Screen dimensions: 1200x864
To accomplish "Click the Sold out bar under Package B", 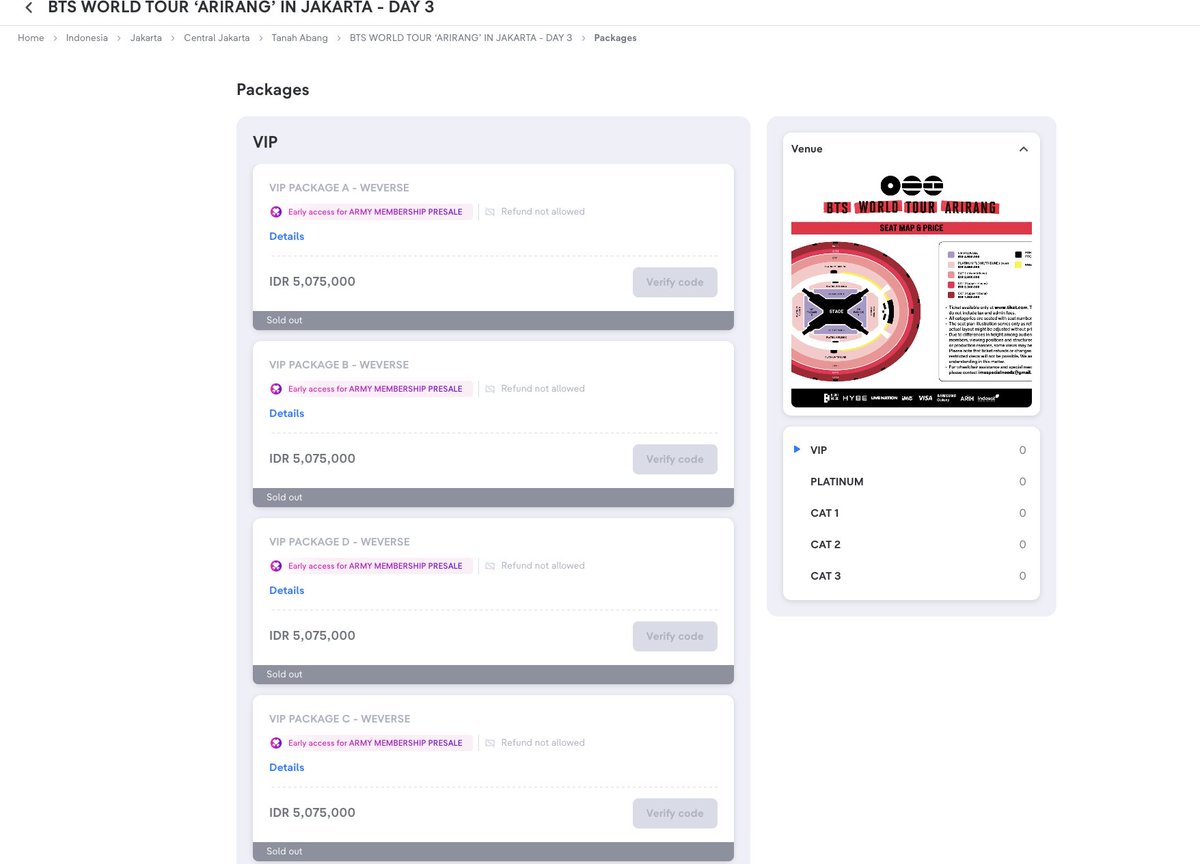I will [x=493, y=498].
